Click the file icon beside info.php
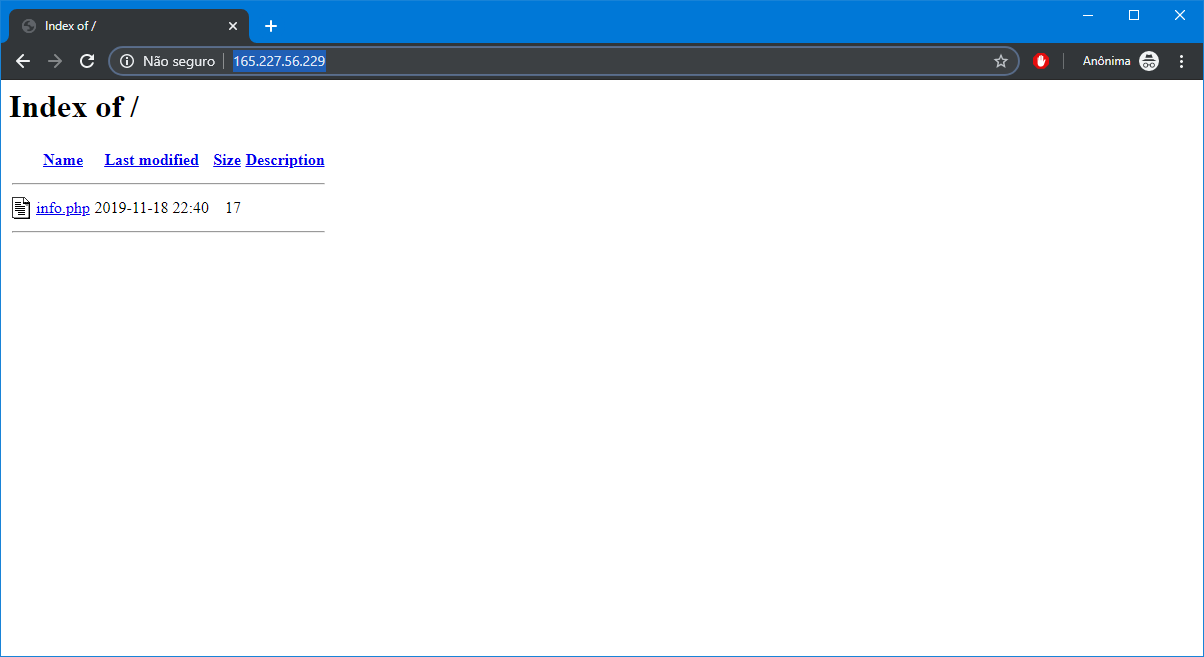Image resolution: width=1204 pixels, height=657 pixels. click(x=21, y=208)
